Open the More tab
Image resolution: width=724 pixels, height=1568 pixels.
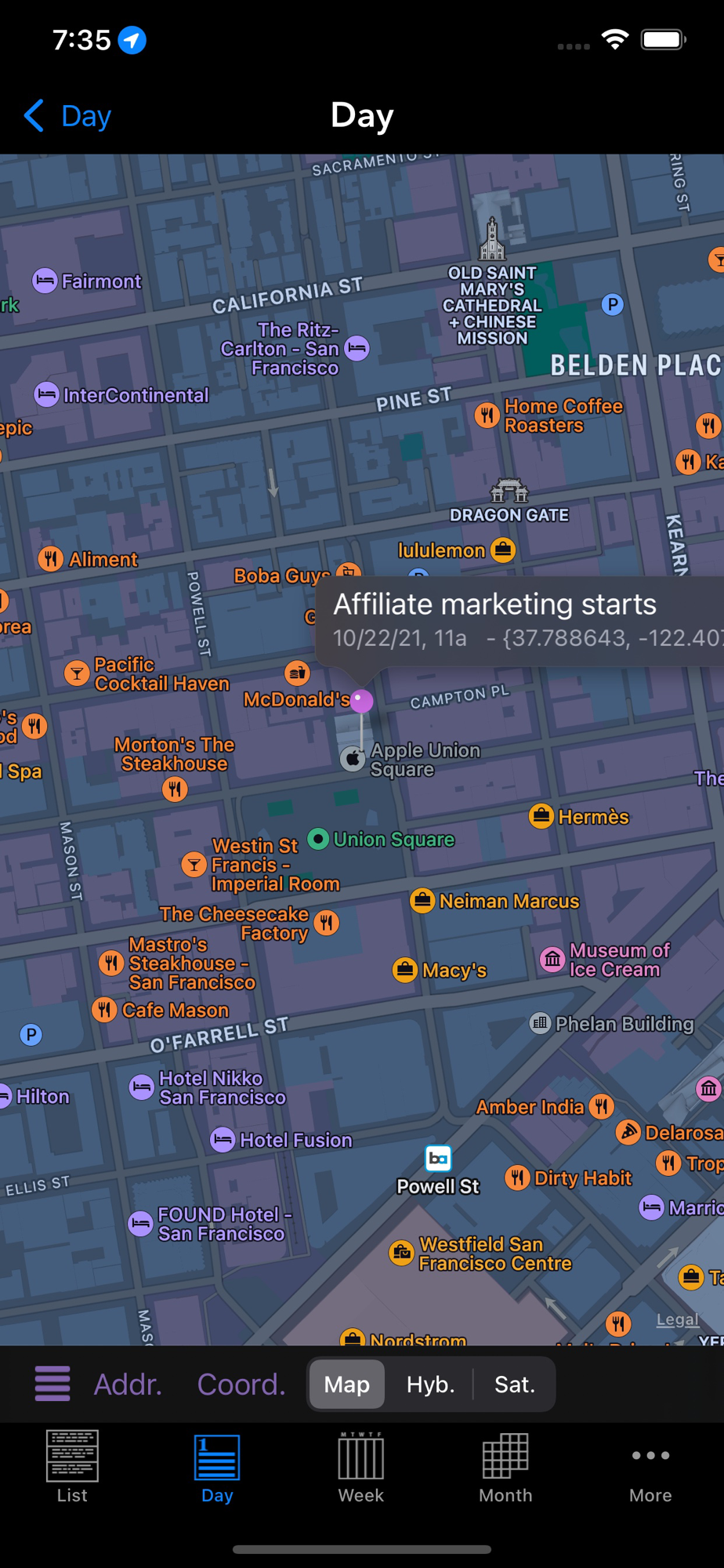[x=650, y=1467]
